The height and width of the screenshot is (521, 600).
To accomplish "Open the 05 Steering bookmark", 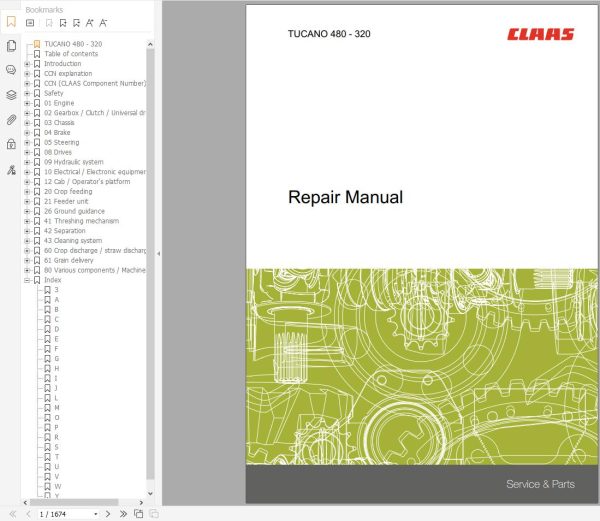I will 62,142.
